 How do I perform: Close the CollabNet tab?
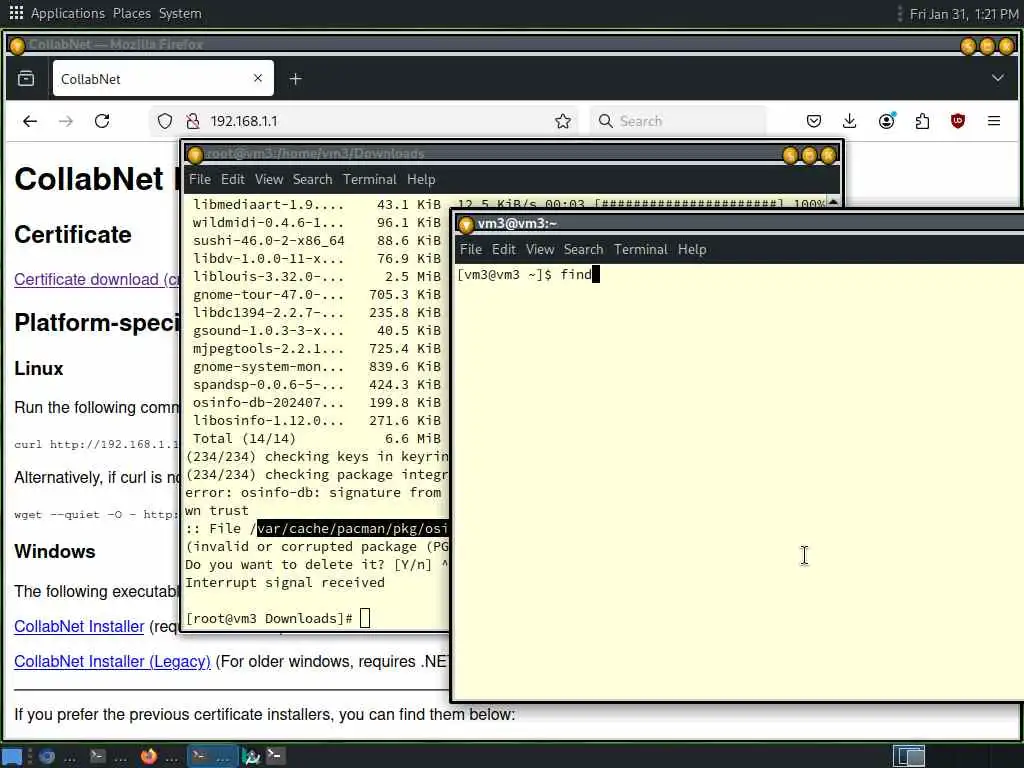(258, 78)
